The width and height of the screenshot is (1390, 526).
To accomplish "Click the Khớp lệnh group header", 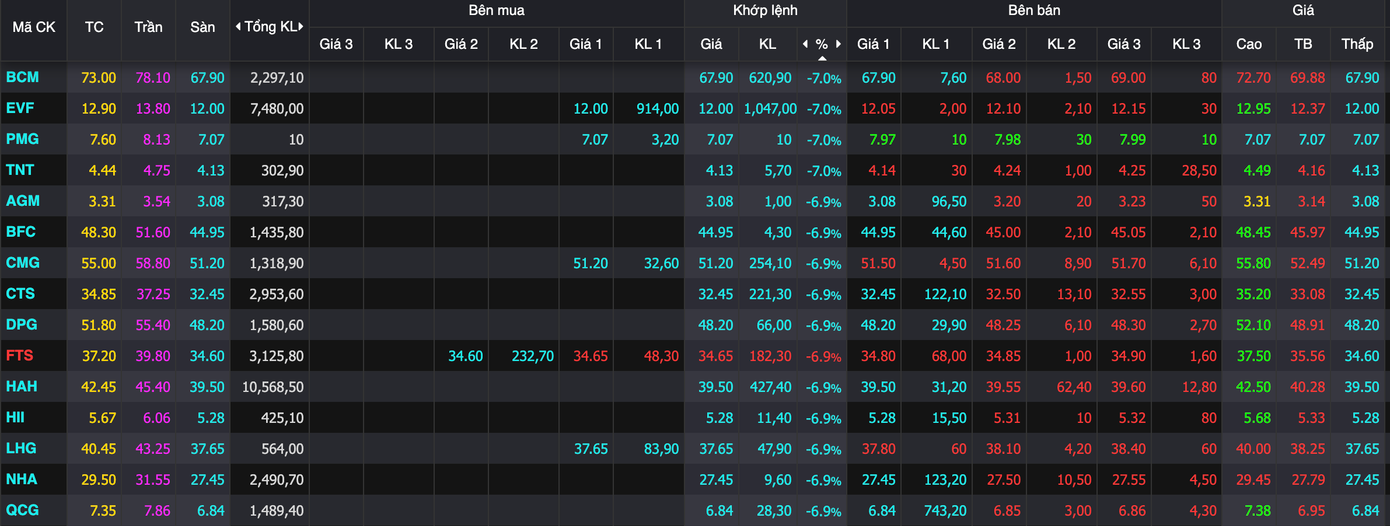I will coord(765,11).
